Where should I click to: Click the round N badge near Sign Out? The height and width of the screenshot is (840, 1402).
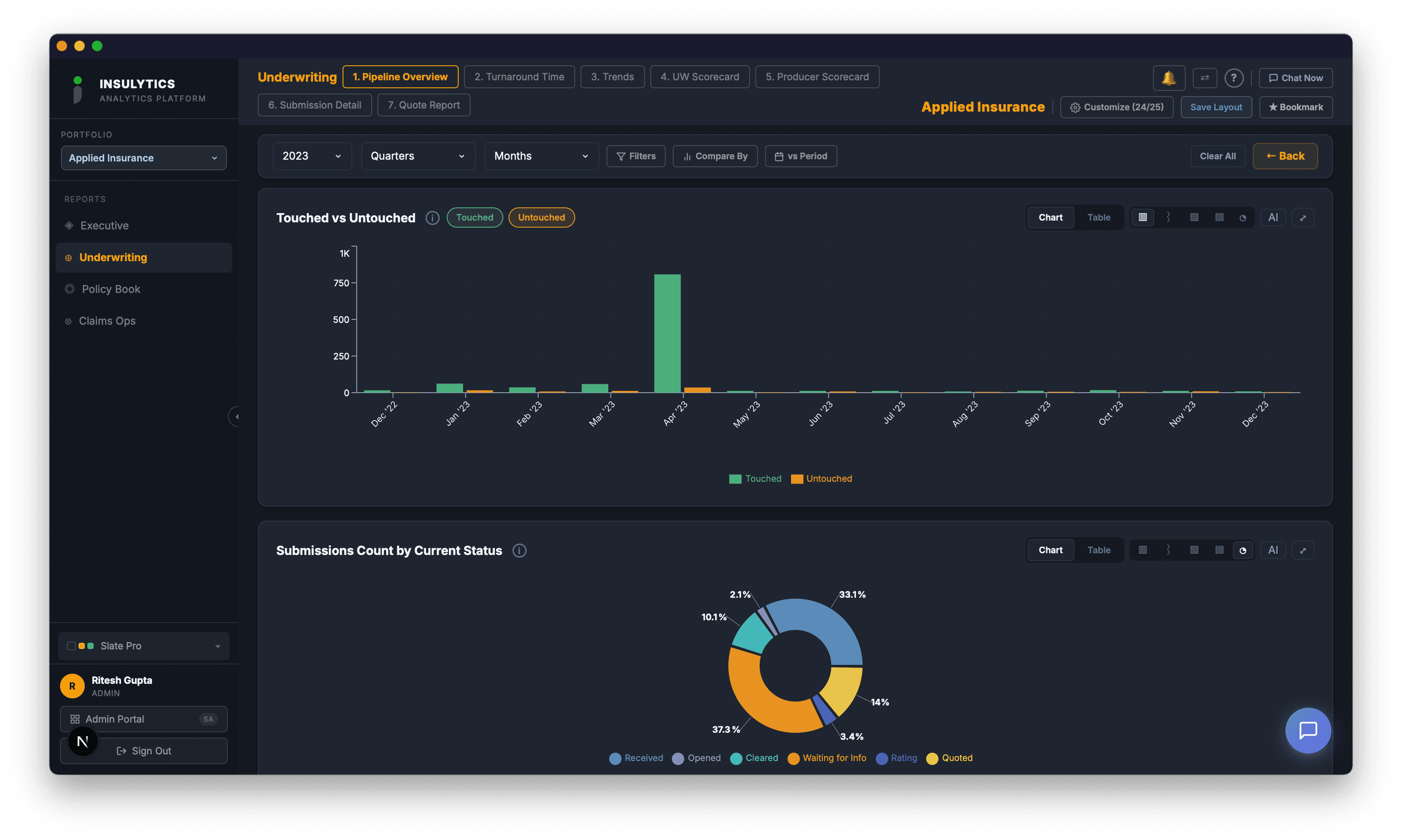click(x=83, y=742)
